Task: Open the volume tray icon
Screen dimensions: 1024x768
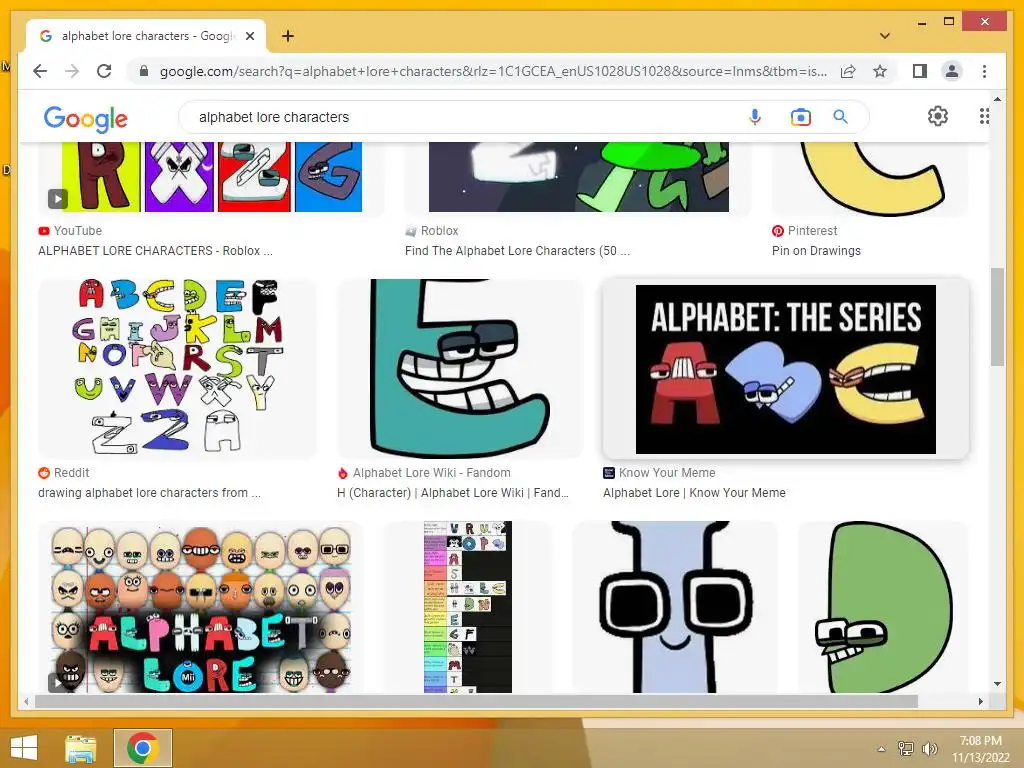Action: pos(929,749)
